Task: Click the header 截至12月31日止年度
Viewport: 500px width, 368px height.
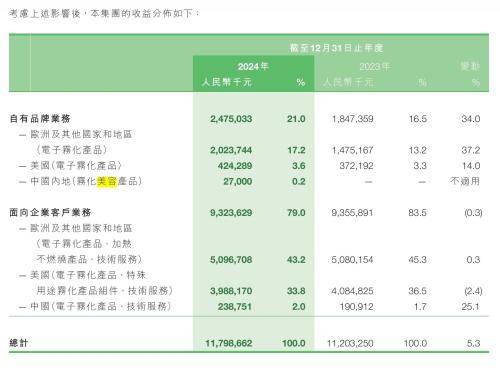Action: (336, 48)
